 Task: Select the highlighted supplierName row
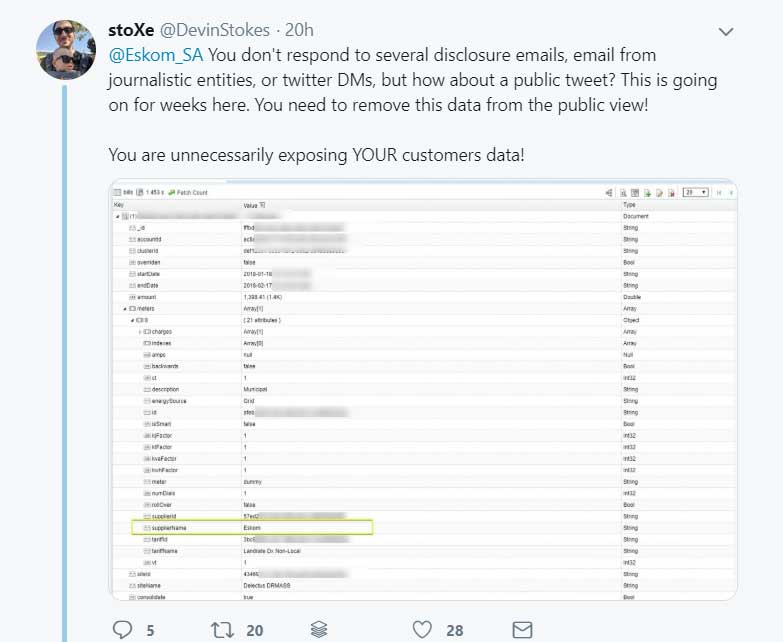(x=252, y=527)
